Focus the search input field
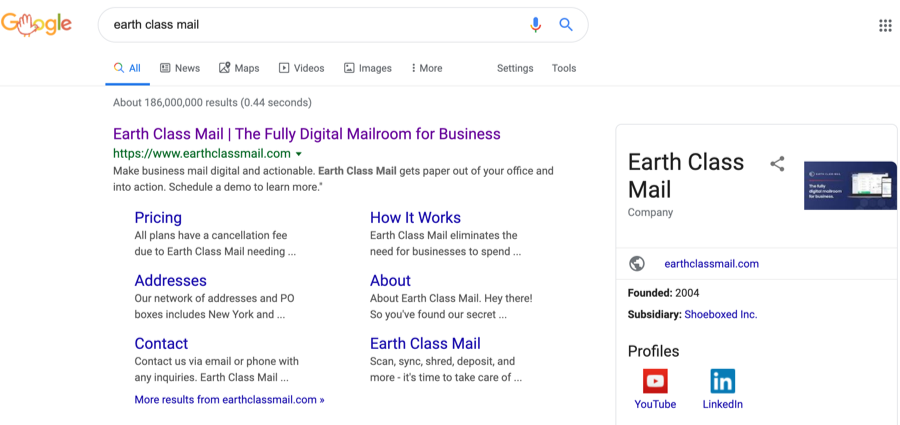Viewport: 900px width, 425px height. (310, 25)
